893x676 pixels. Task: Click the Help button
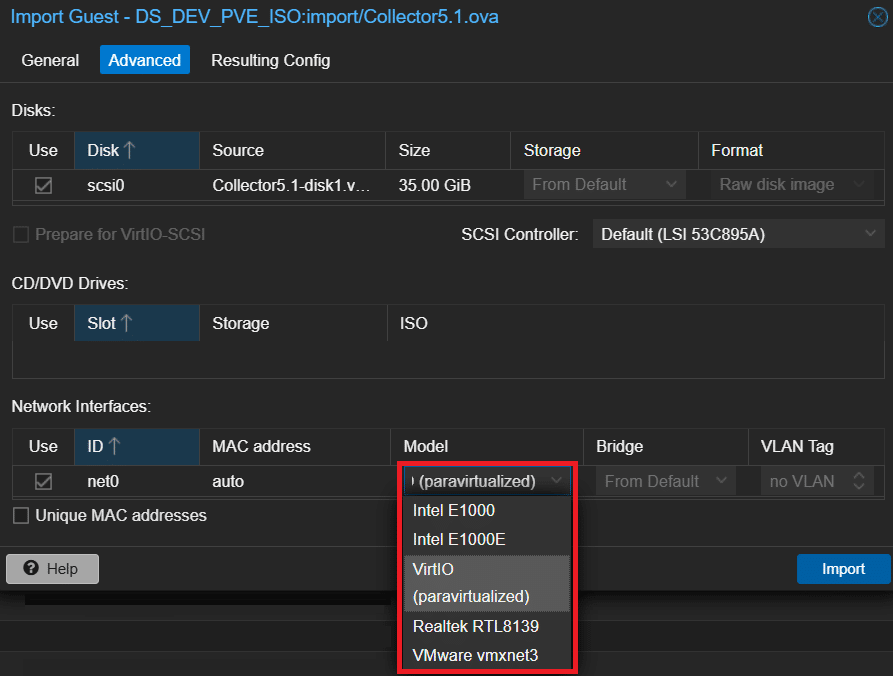tap(53, 568)
